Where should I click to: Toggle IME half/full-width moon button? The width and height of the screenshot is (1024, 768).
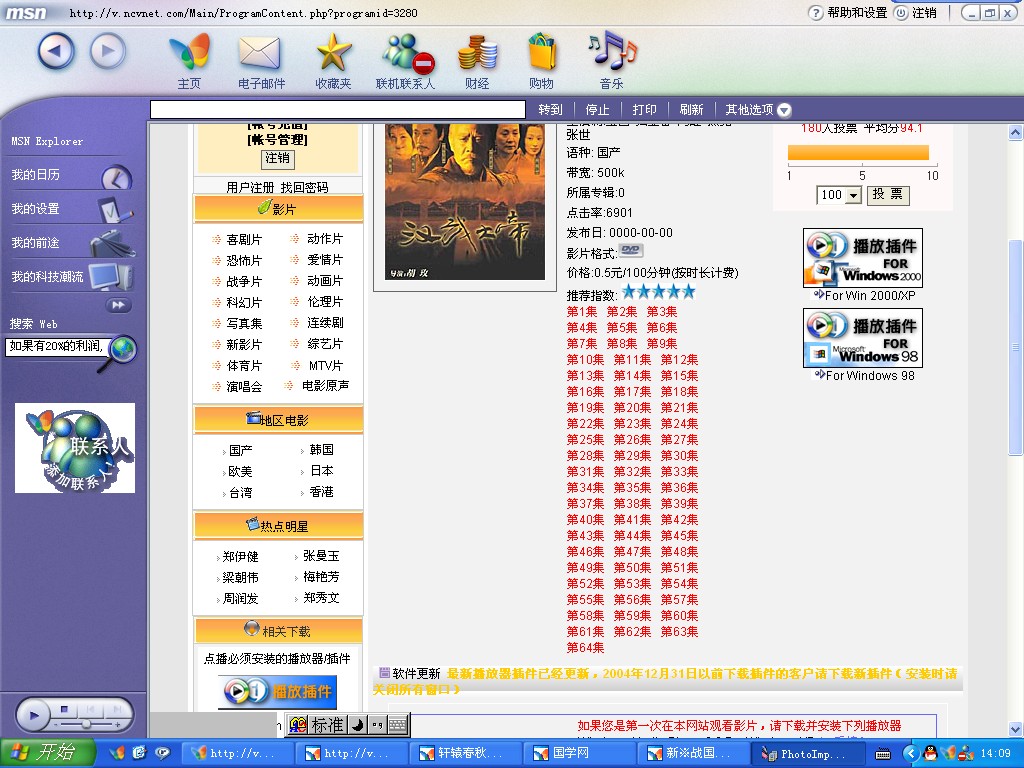356,724
